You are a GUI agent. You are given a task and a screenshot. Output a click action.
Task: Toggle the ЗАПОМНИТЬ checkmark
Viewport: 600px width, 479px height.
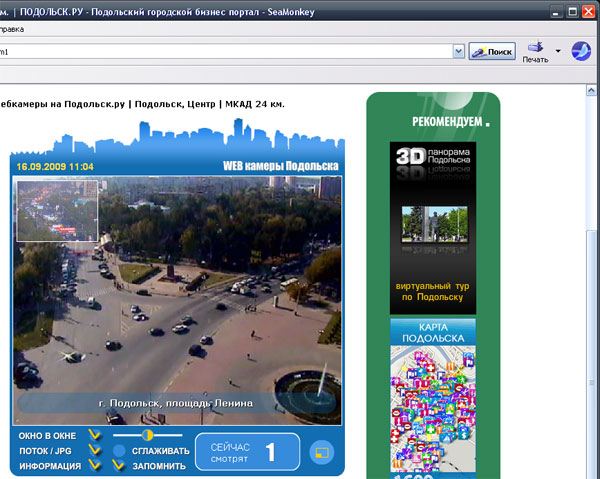119,465
